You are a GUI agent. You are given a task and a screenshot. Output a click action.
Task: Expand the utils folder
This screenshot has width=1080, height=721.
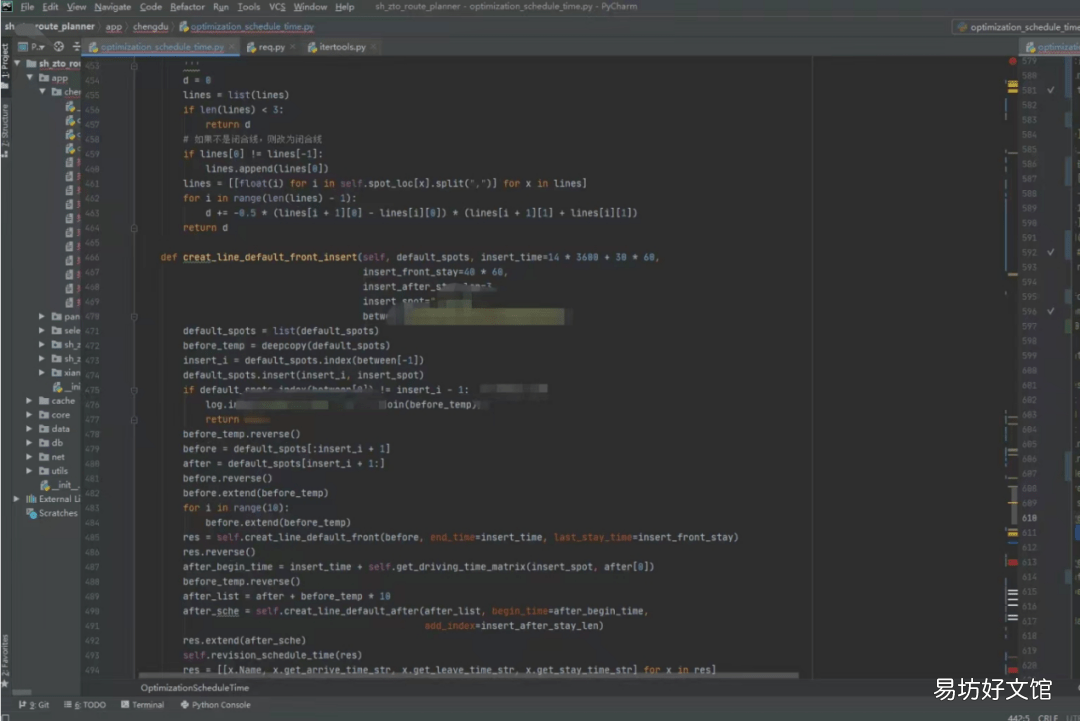[x=29, y=471]
